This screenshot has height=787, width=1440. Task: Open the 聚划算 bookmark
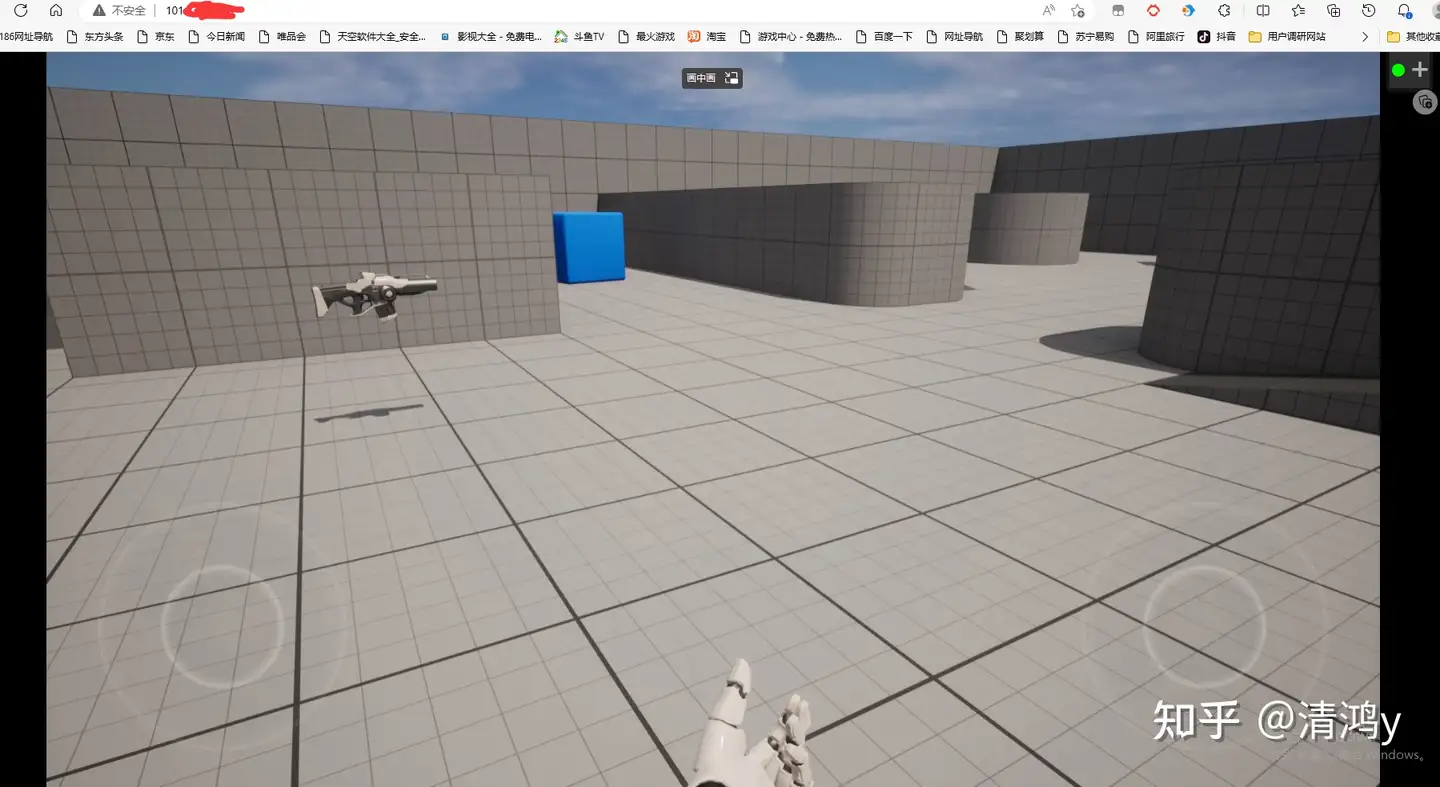[x=1020, y=36]
